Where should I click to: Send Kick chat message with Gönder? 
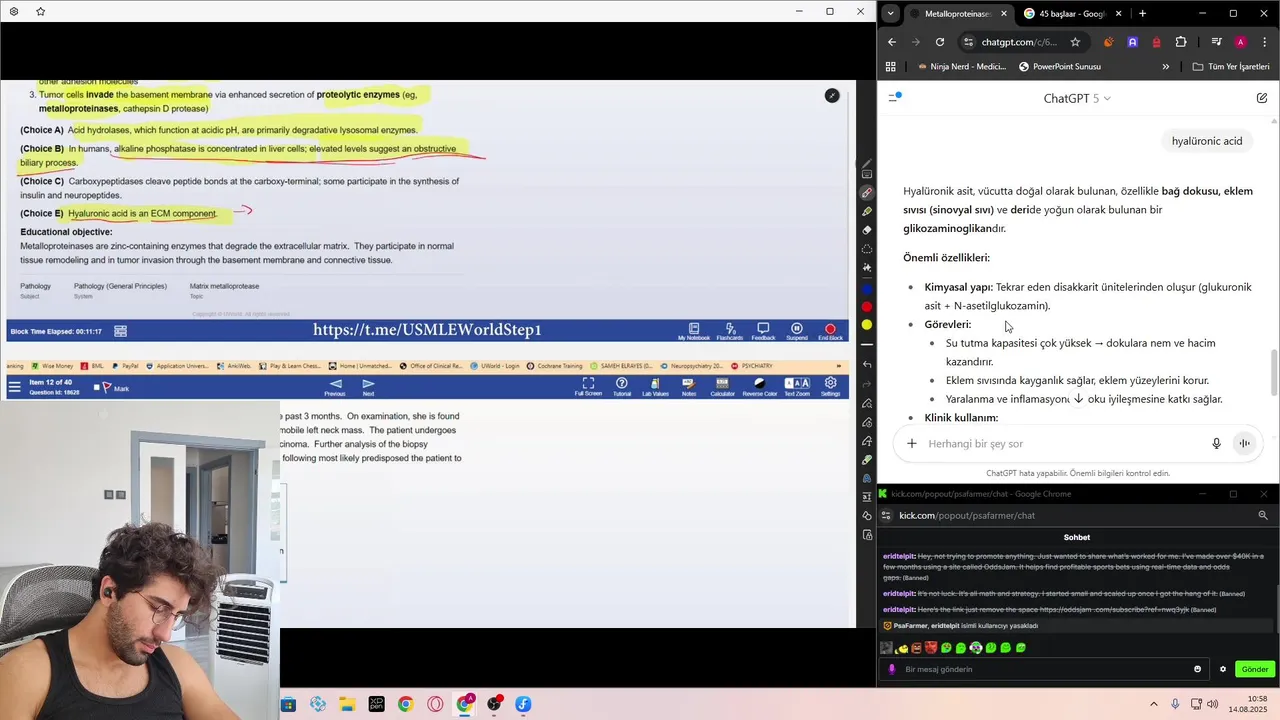tap(1254, 669)
